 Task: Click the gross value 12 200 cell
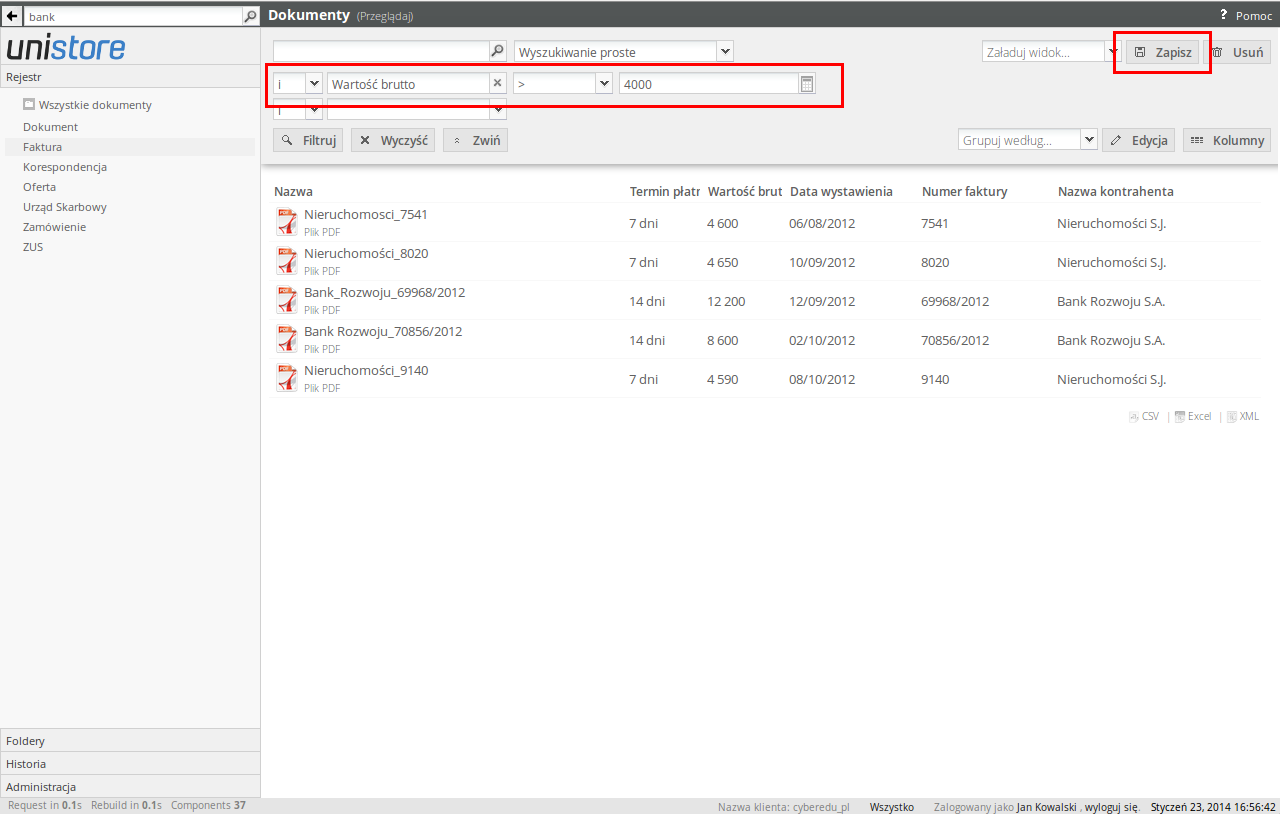click(725, 301)
